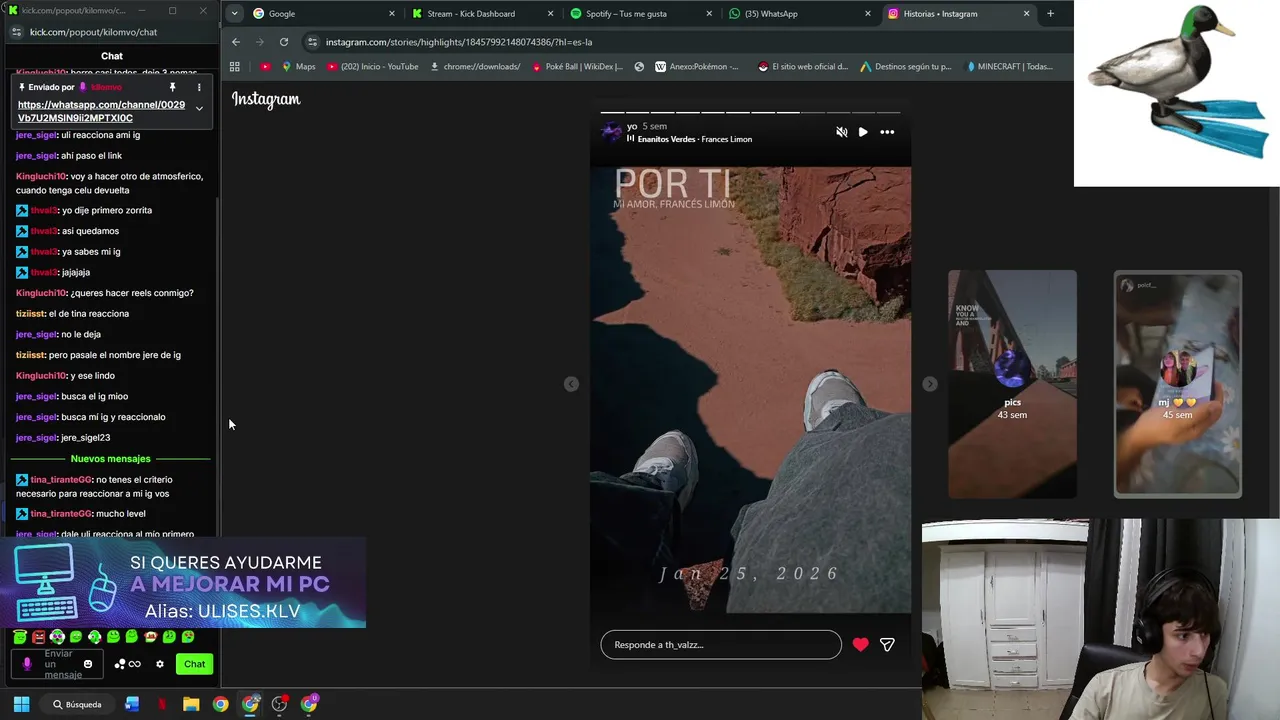Go back in the Instagram browser window
Screen dimensions: 1280x720
point(236,42)
